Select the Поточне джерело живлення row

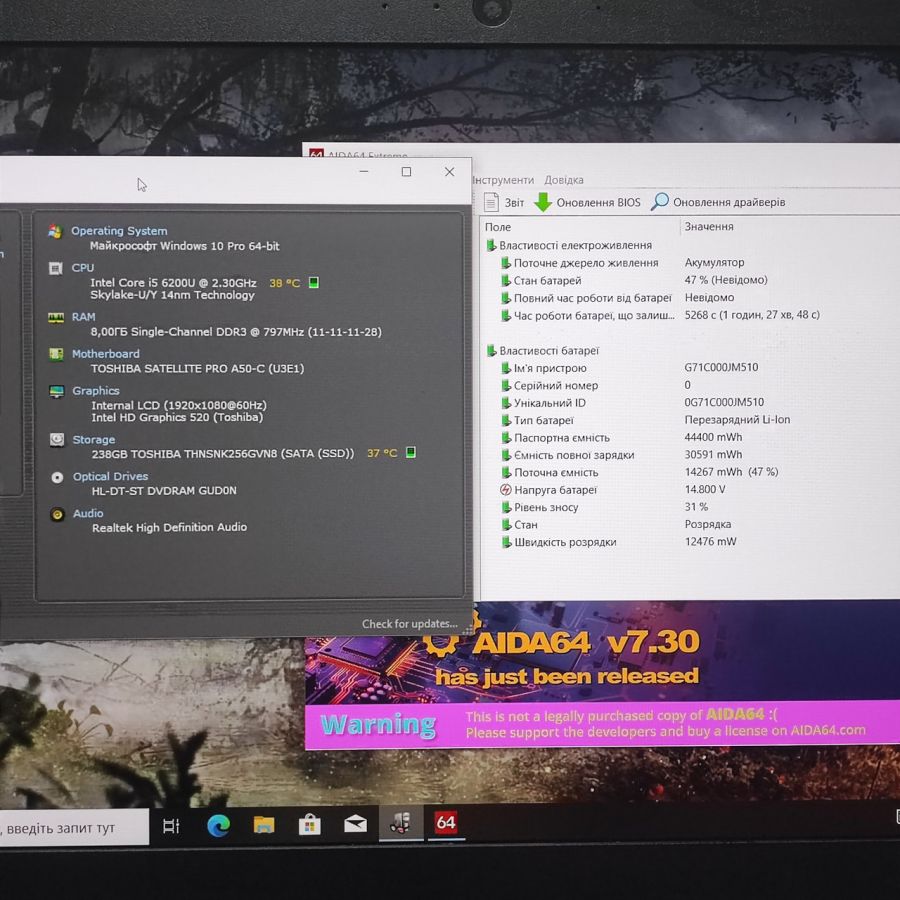click(689, 263)
